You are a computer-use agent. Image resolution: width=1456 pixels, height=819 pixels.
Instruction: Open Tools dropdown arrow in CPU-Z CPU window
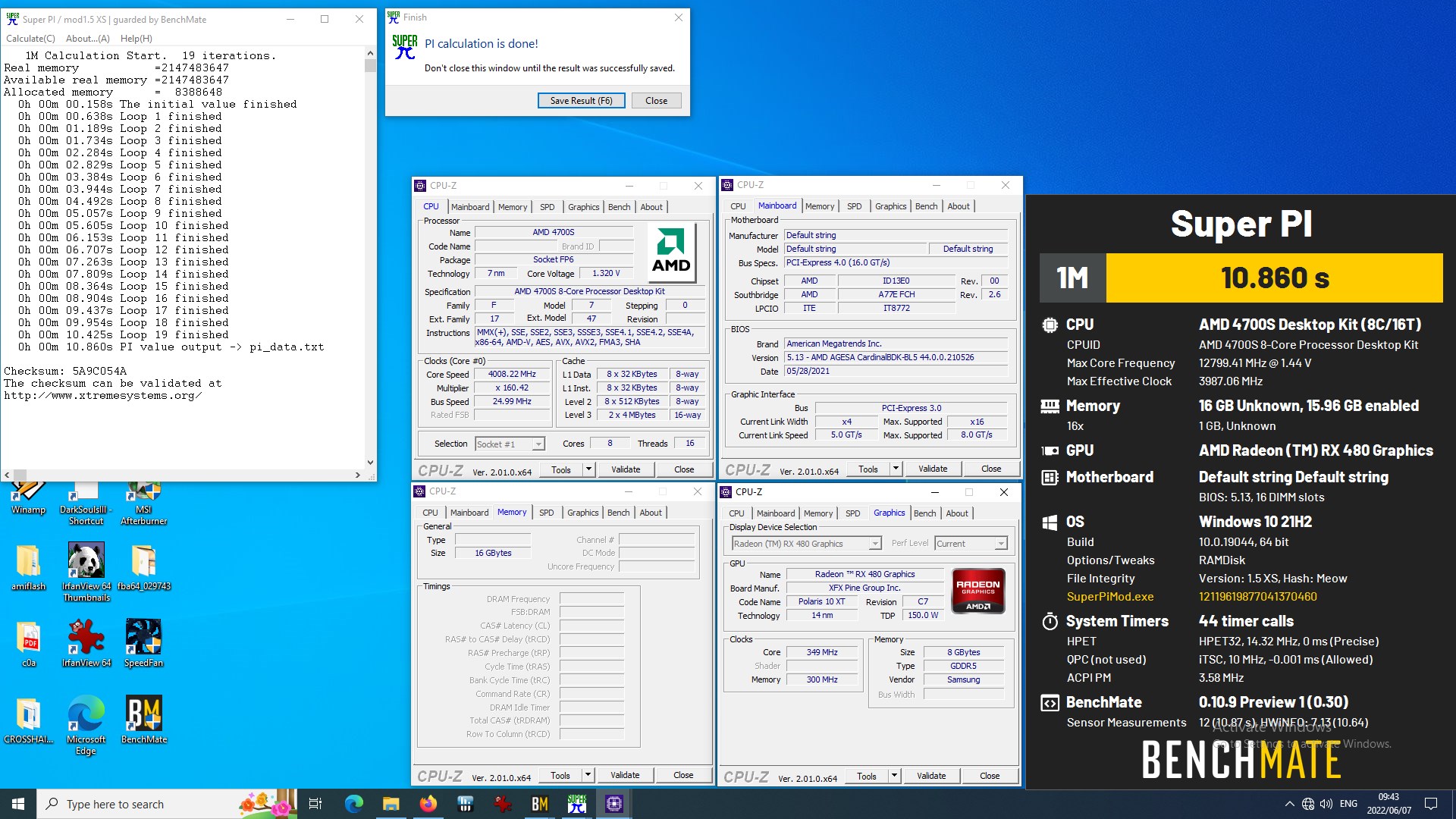[x=588, y=469]
